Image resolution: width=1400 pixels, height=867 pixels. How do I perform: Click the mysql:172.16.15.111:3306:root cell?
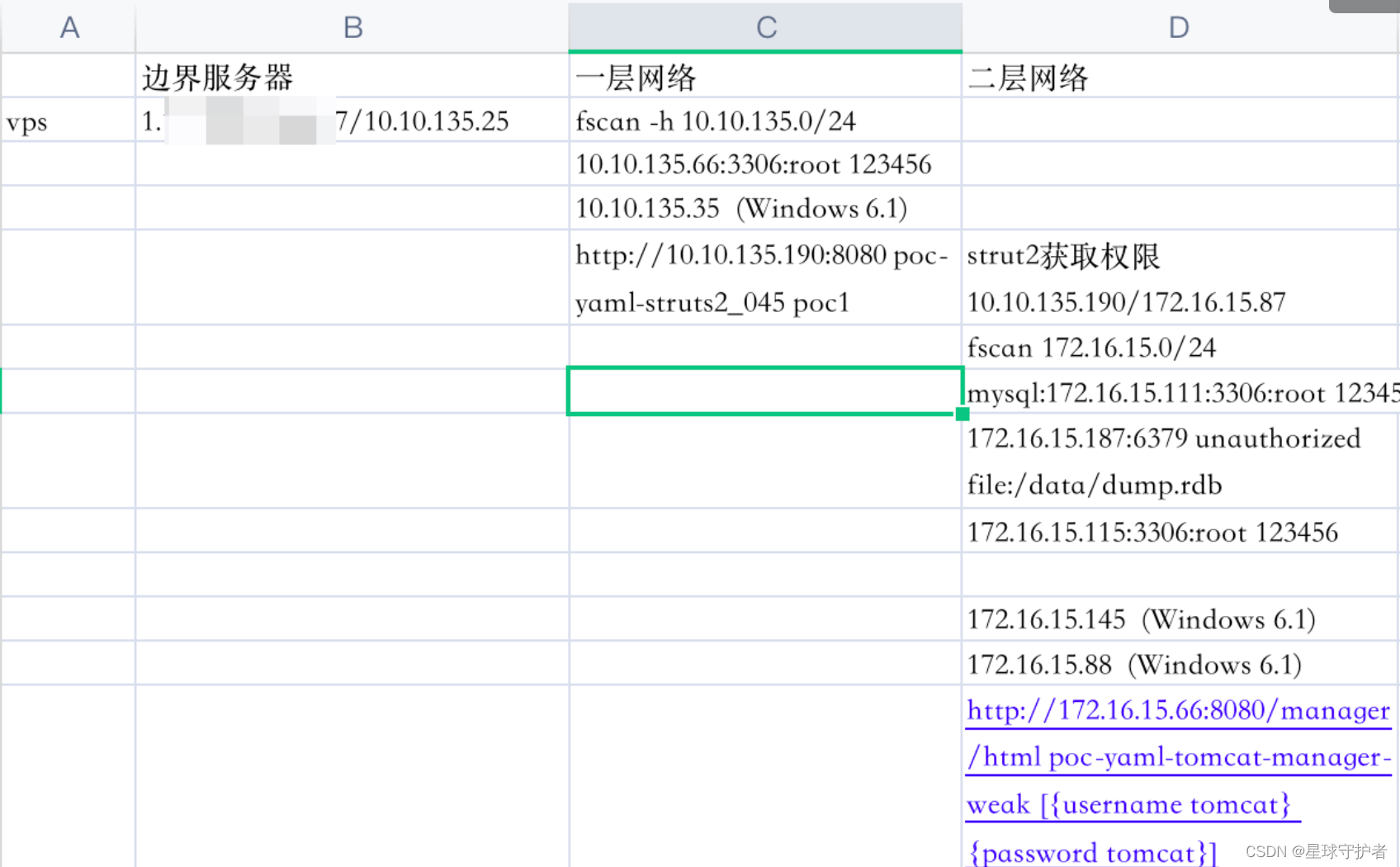pos(1180,391)
